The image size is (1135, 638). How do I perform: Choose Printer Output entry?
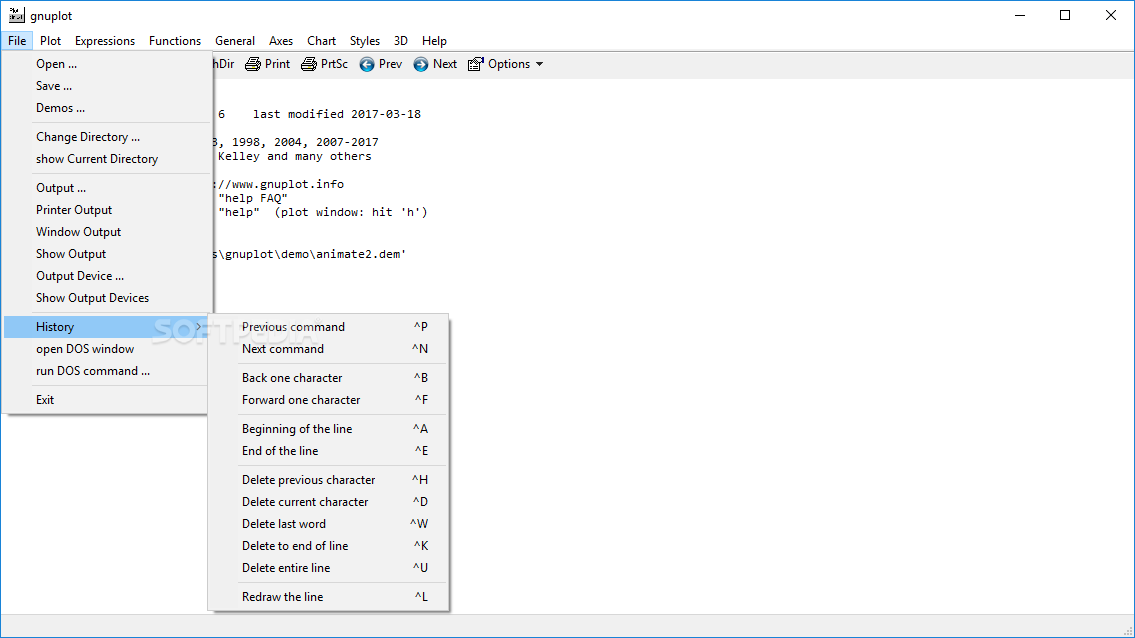(x=107, y=210)
